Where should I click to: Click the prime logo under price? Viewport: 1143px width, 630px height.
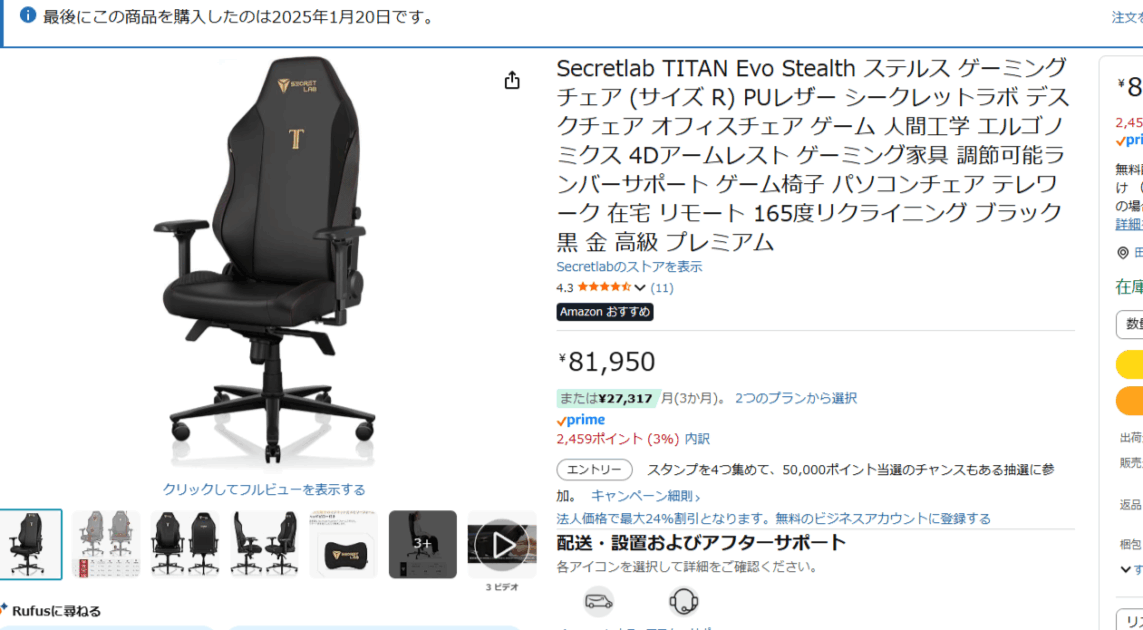(x=580, y=420)
